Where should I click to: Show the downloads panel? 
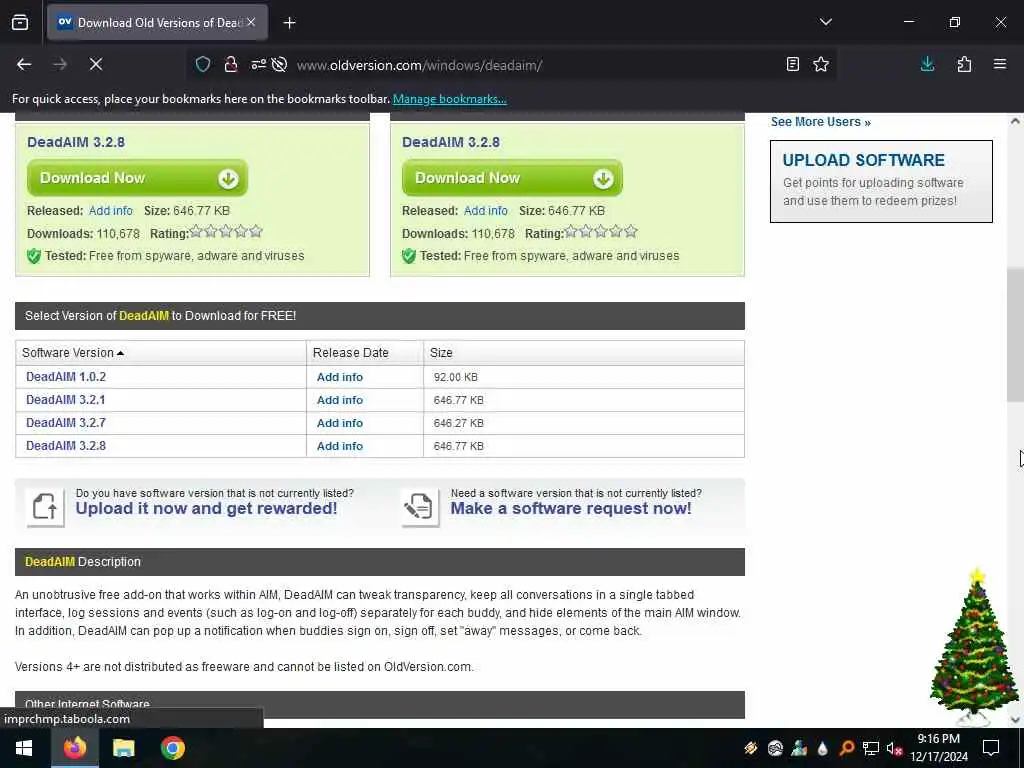click(927, 64)
